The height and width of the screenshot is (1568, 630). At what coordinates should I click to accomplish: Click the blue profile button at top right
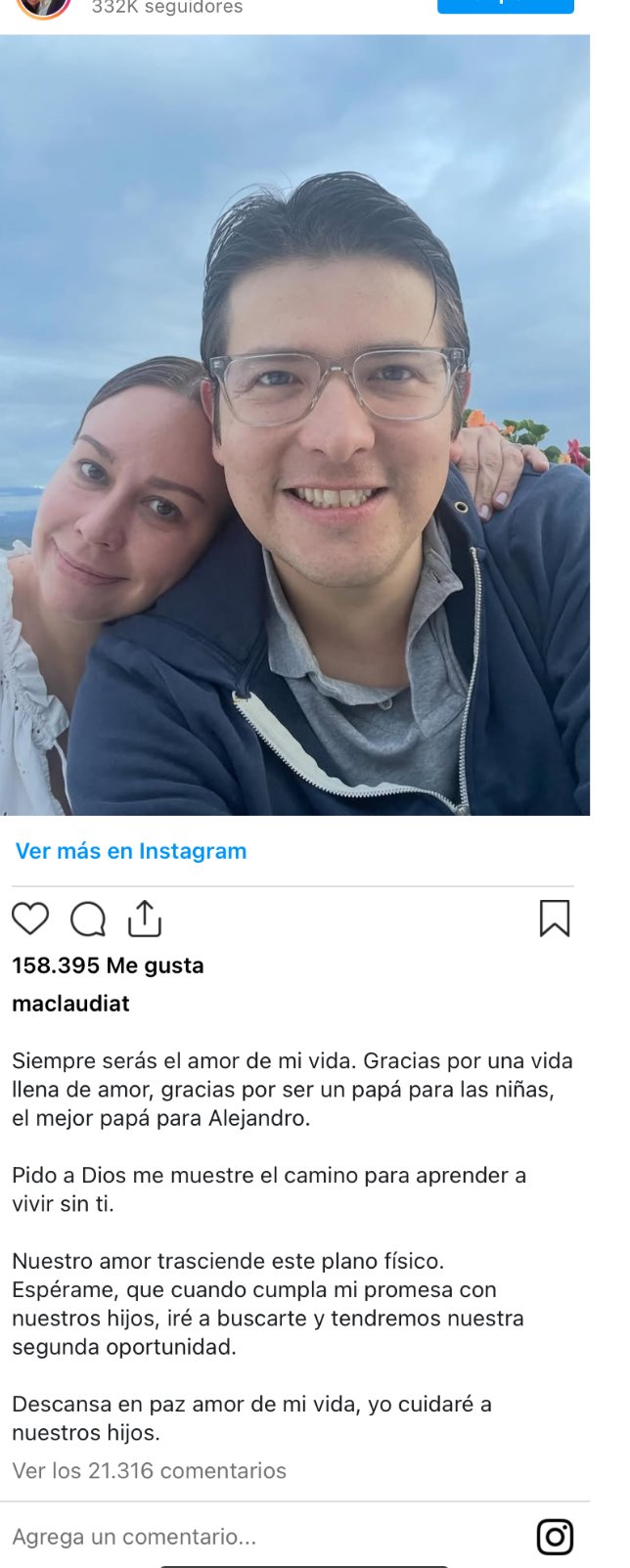(x=506, y=6)
